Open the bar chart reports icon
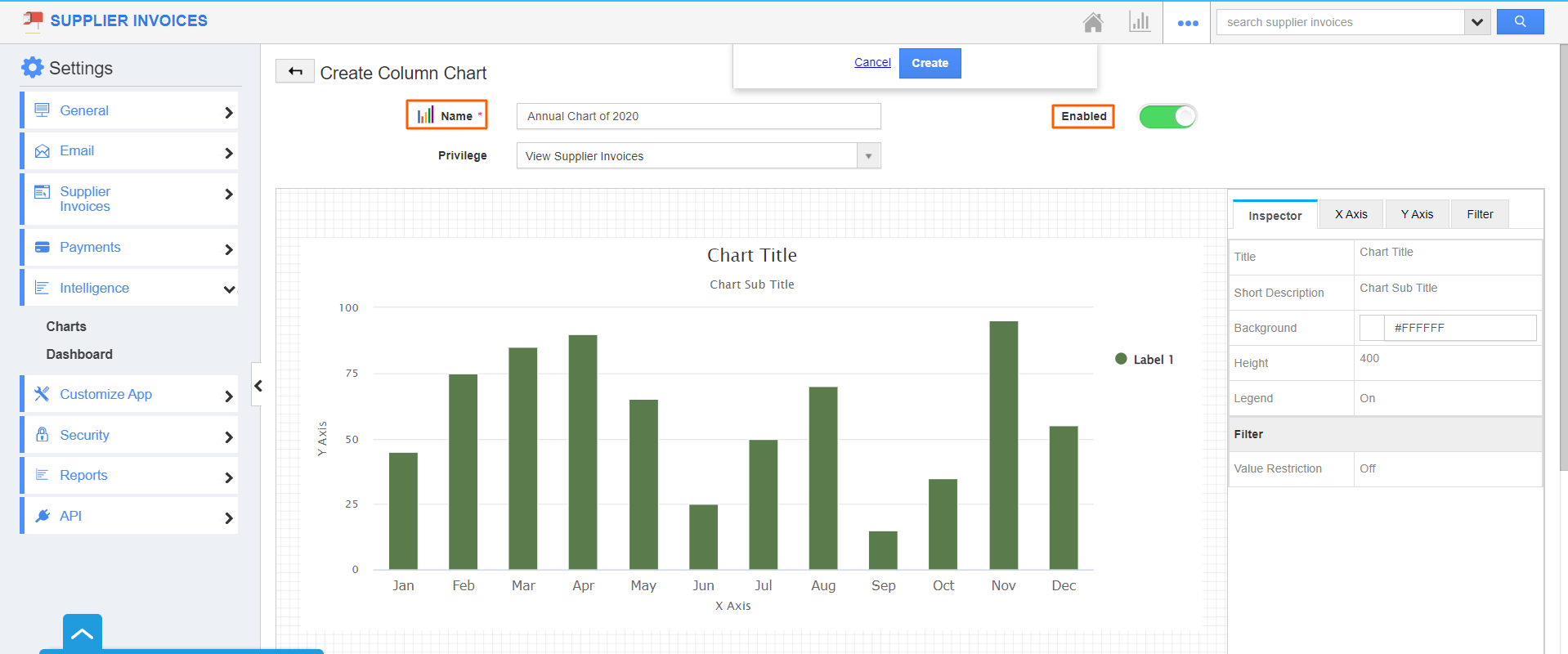 (1140, 22)
